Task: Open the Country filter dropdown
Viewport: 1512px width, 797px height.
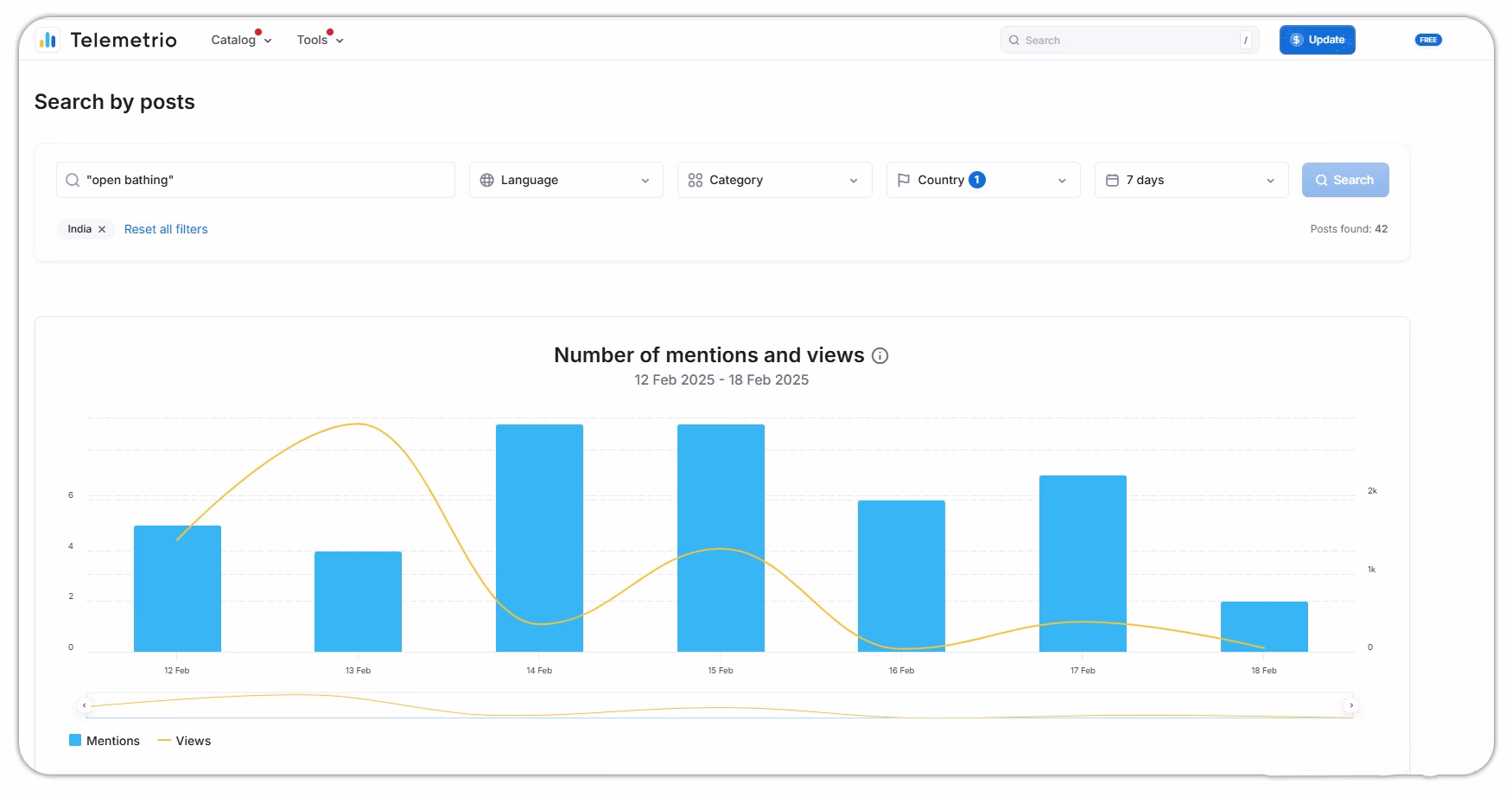Action: [x=982, y=180]
